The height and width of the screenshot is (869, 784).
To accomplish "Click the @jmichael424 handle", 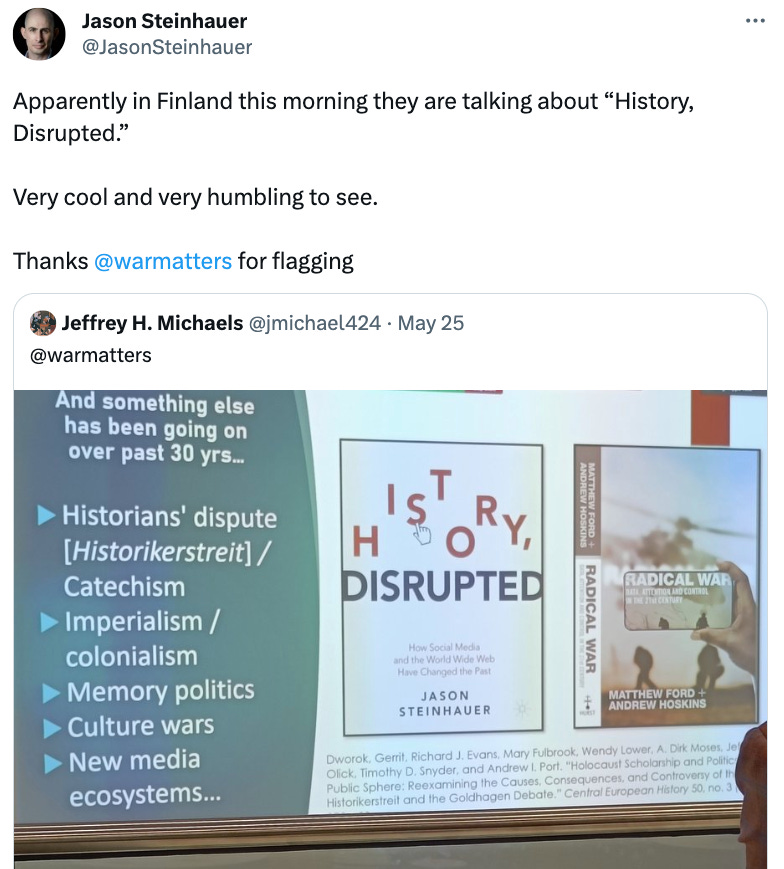I will tap(315, 323).
